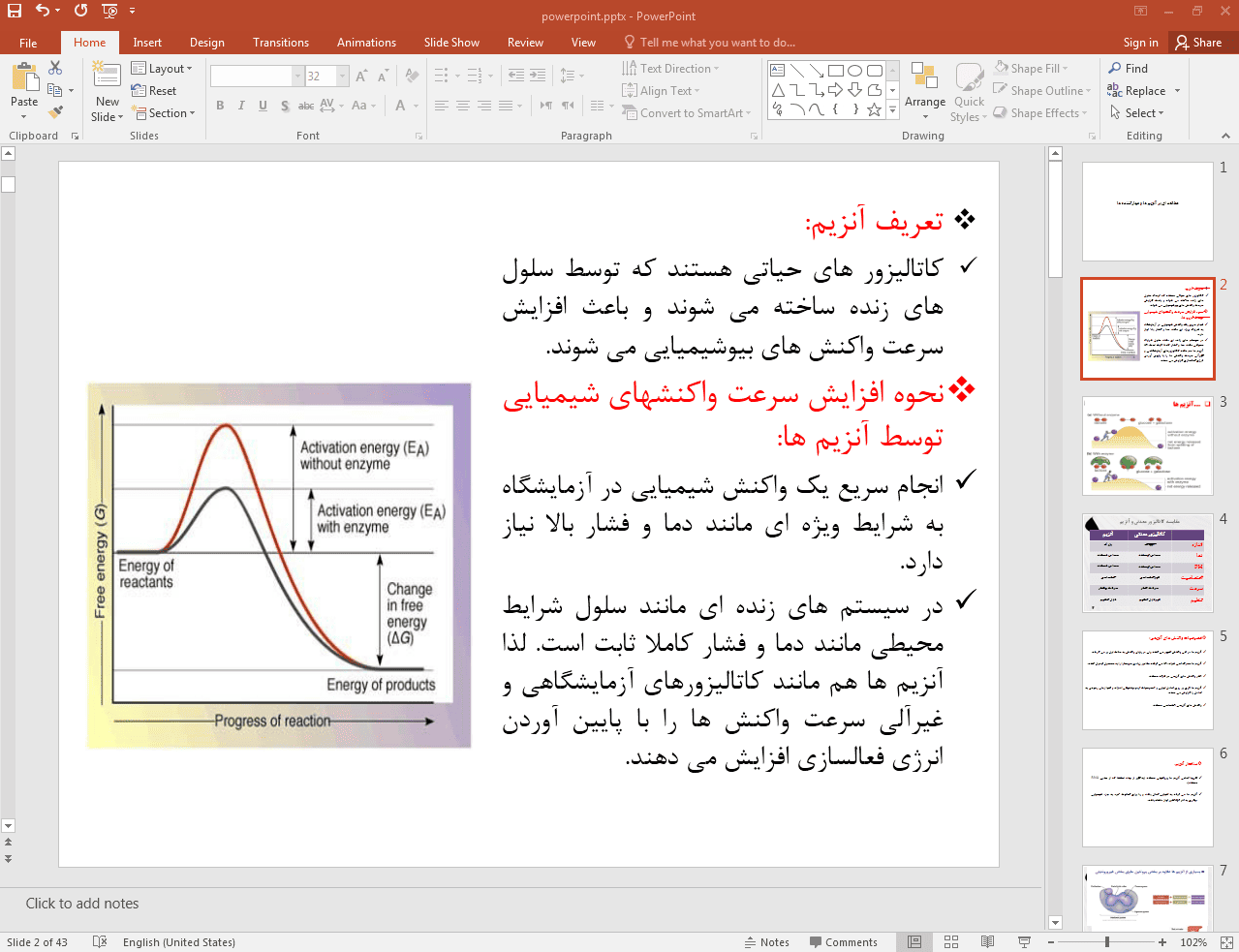Expand the Section dropdown menu
This screenshot has width=1239, height=952.
point(165,113)
